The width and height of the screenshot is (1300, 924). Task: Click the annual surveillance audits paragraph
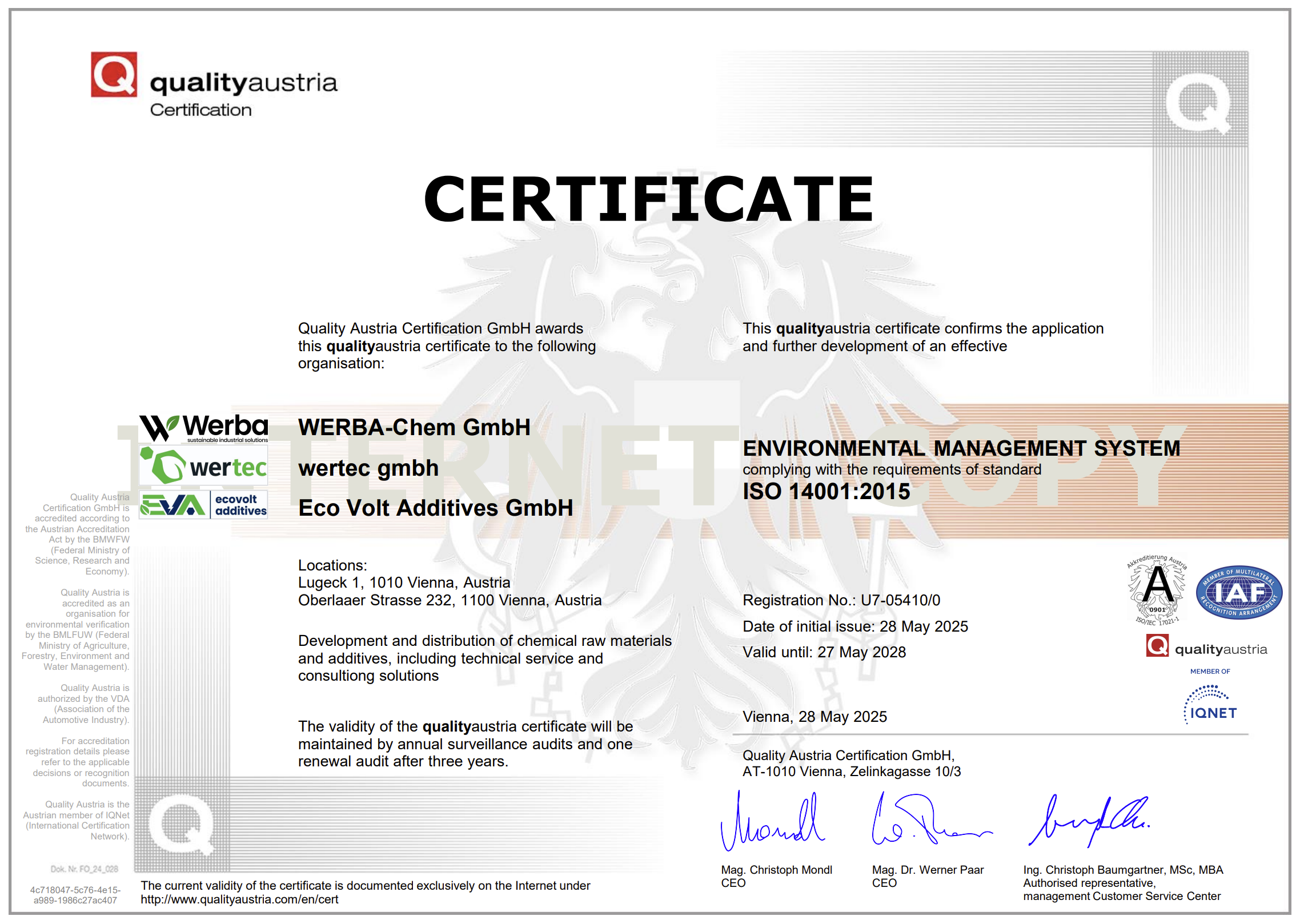pos(466,744)
